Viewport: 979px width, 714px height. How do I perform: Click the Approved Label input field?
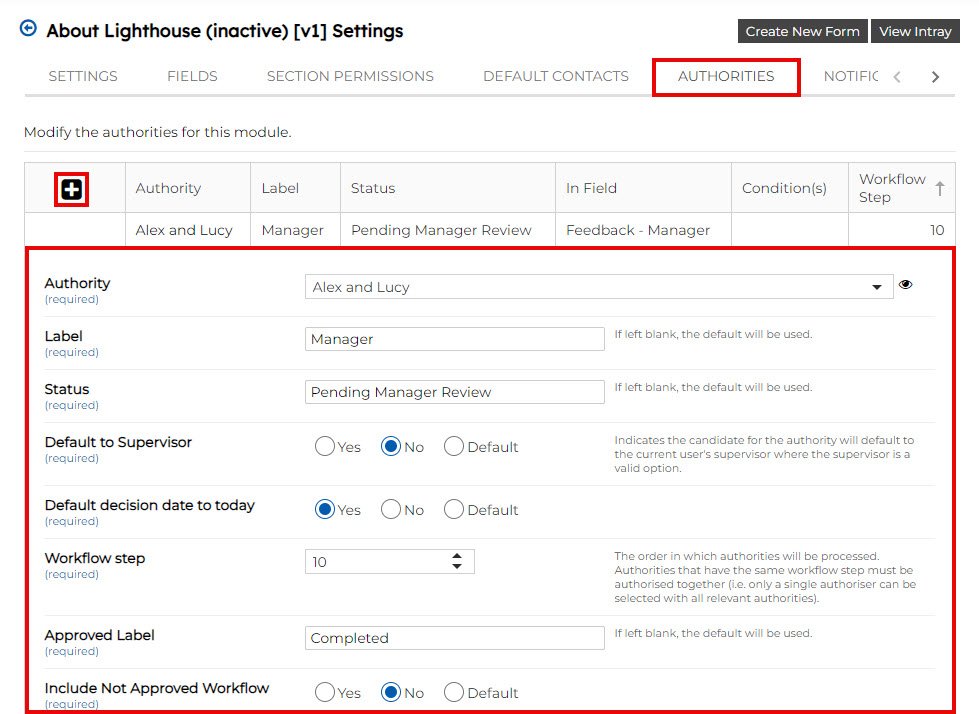tap(454, 638)
